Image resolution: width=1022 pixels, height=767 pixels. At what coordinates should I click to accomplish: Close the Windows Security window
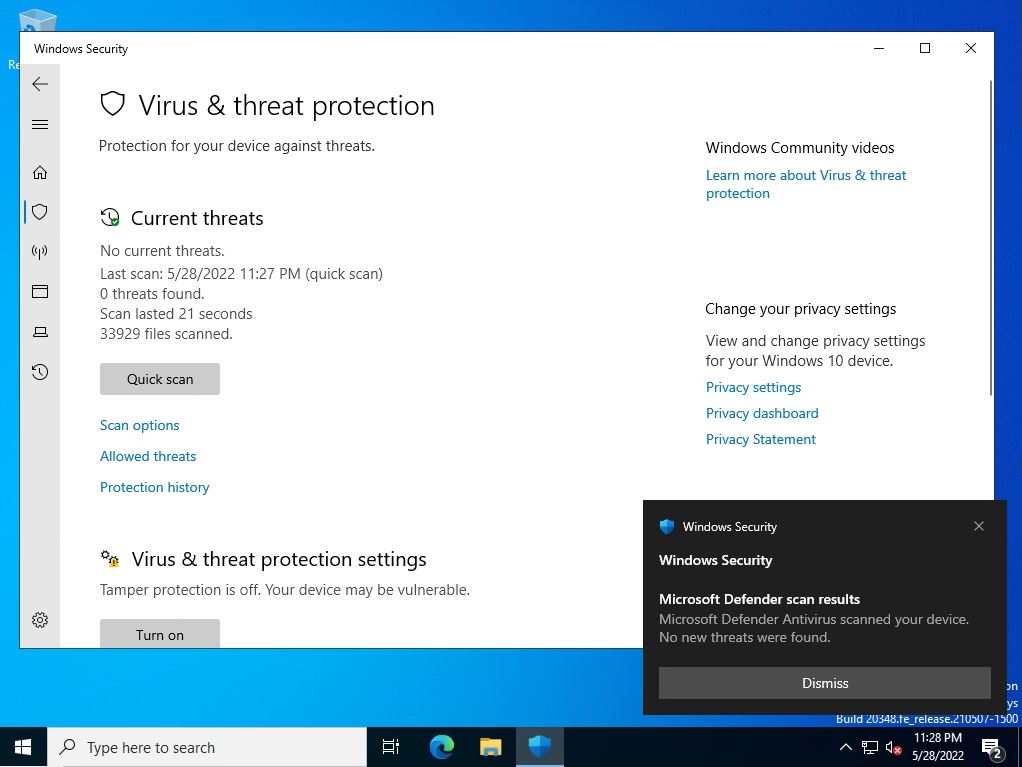(x=971, y=48)
